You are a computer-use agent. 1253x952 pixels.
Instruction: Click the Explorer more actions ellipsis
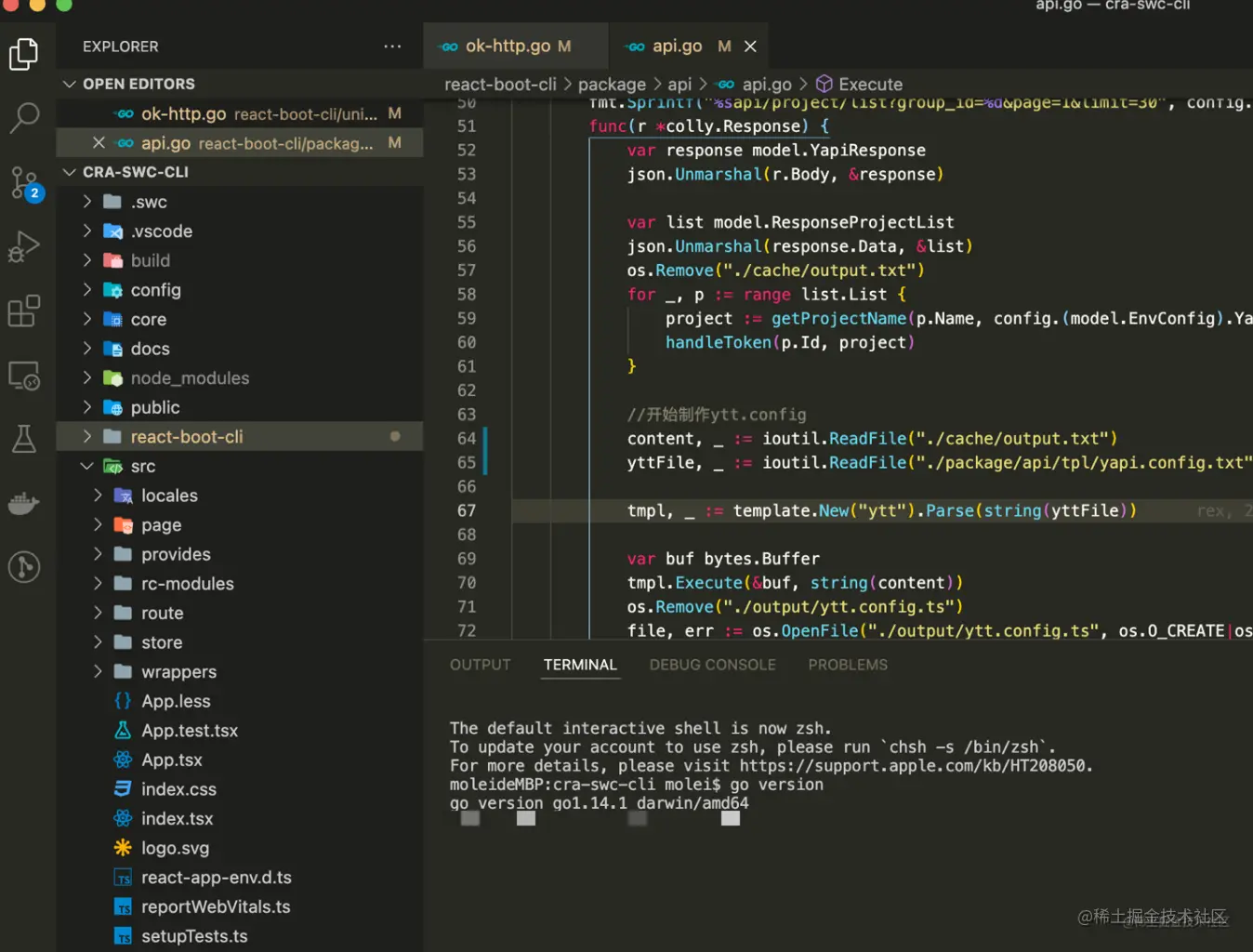[392, 46]
